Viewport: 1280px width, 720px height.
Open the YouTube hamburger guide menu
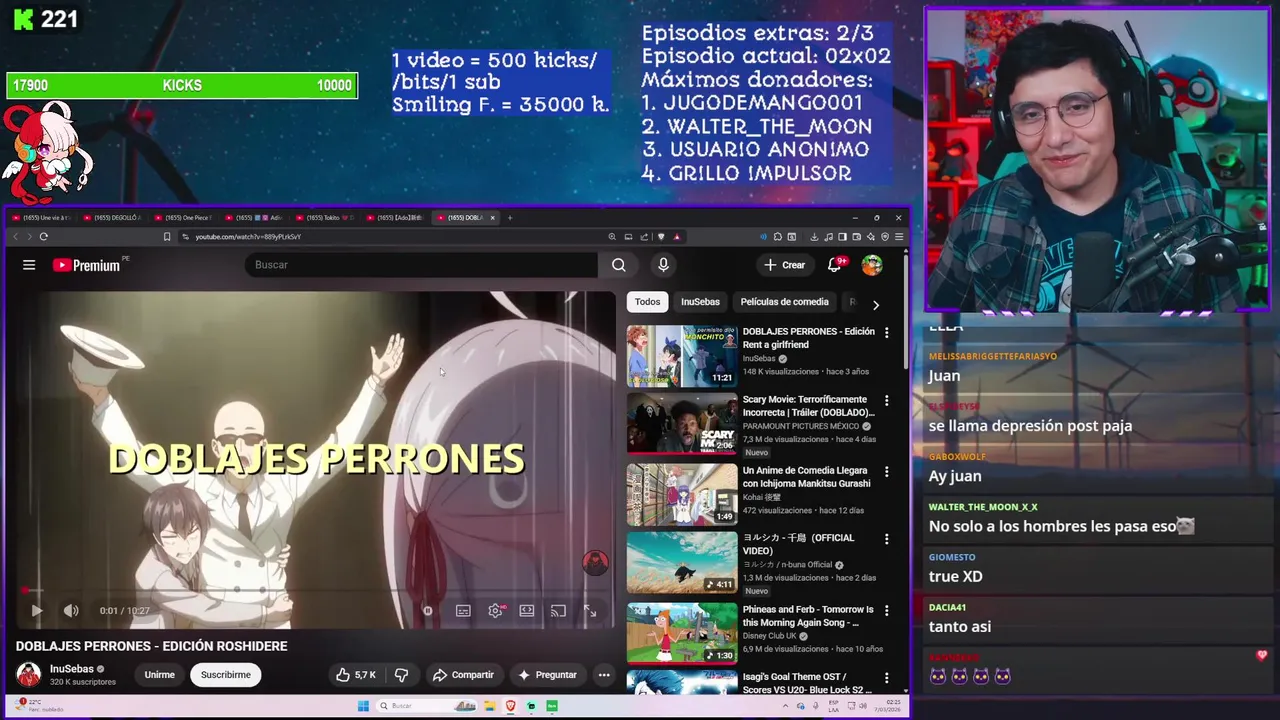(29, 265)
